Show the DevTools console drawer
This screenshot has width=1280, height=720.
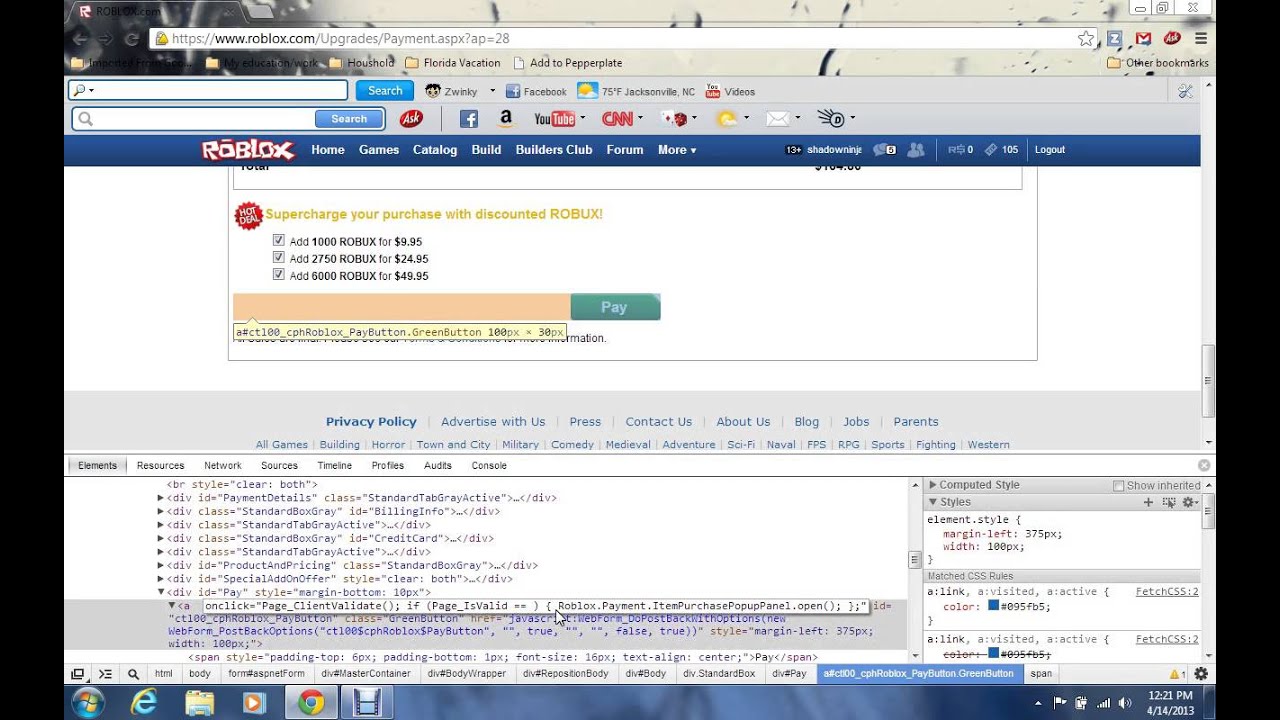[105, 674]
